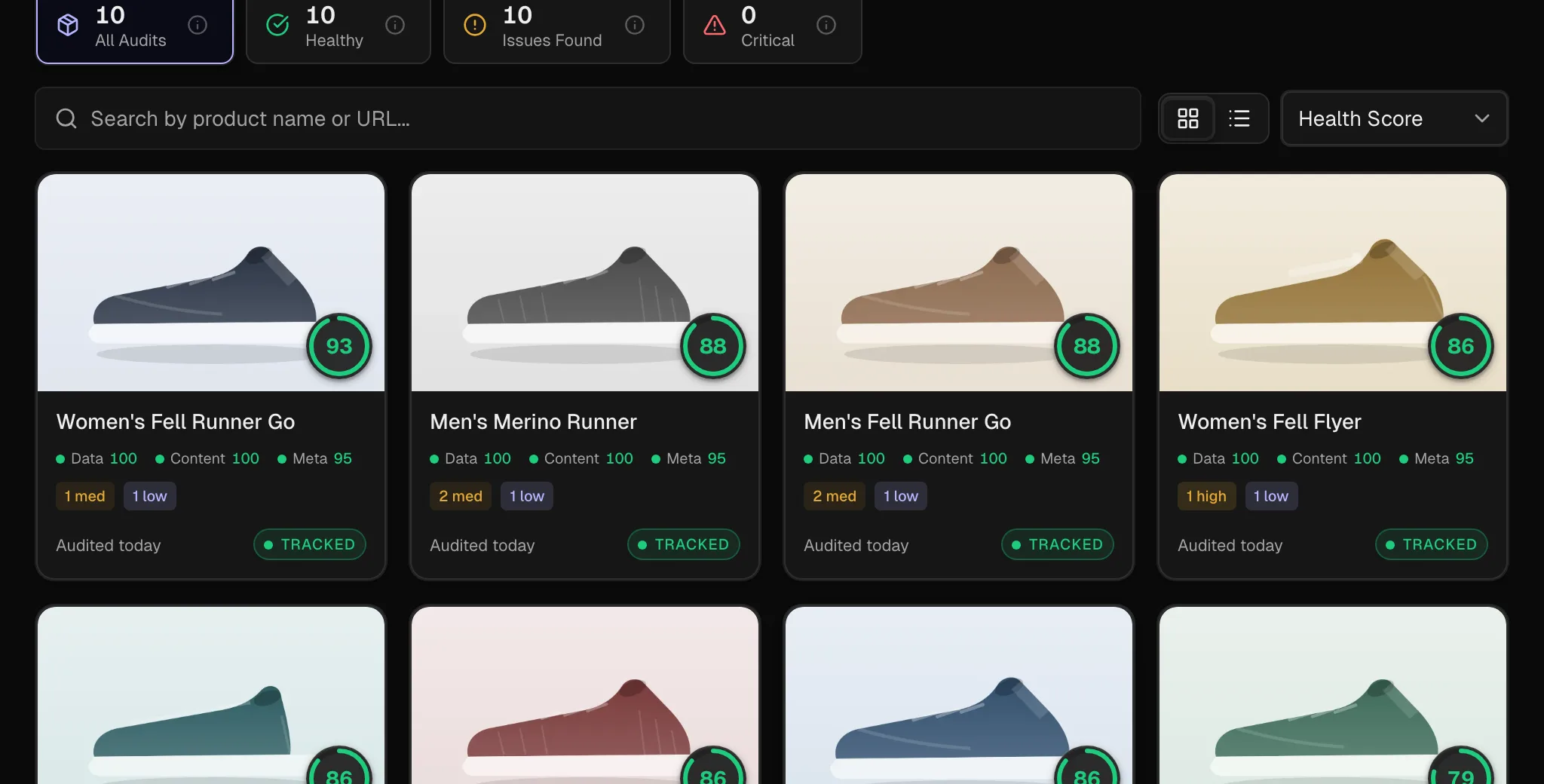Click the green checkmark icon beside Healthy
The width and height of the screenshot is (1544, 784).
pos(277,25)
